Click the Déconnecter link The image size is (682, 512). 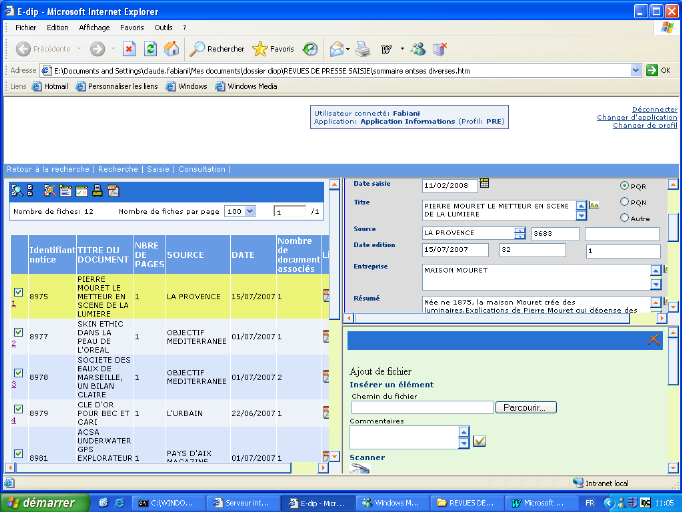click(x=654, y=109)
